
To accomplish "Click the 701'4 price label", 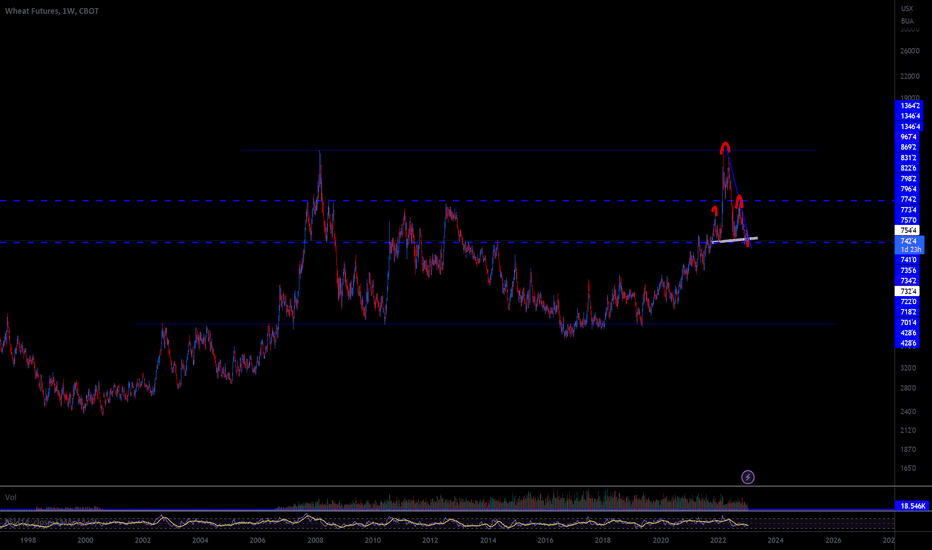I will [908, 322].
